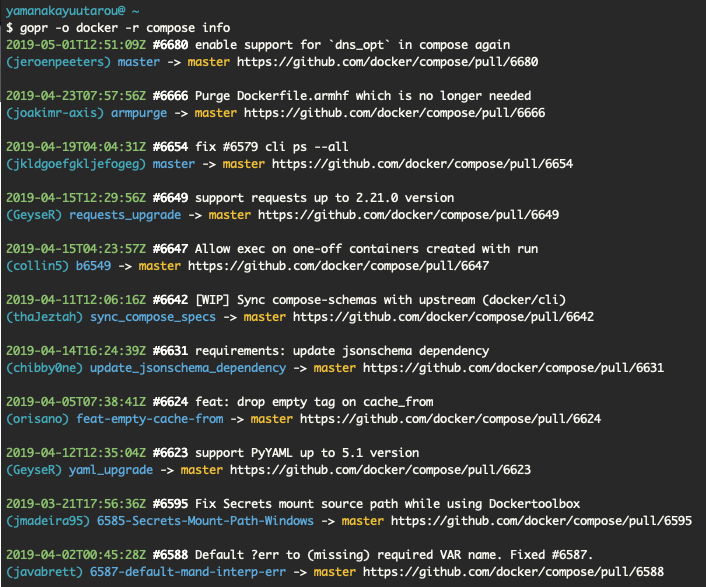706x587 pixels.
Task: Open the pull/6623 GitHub URL
Action: 380,470
